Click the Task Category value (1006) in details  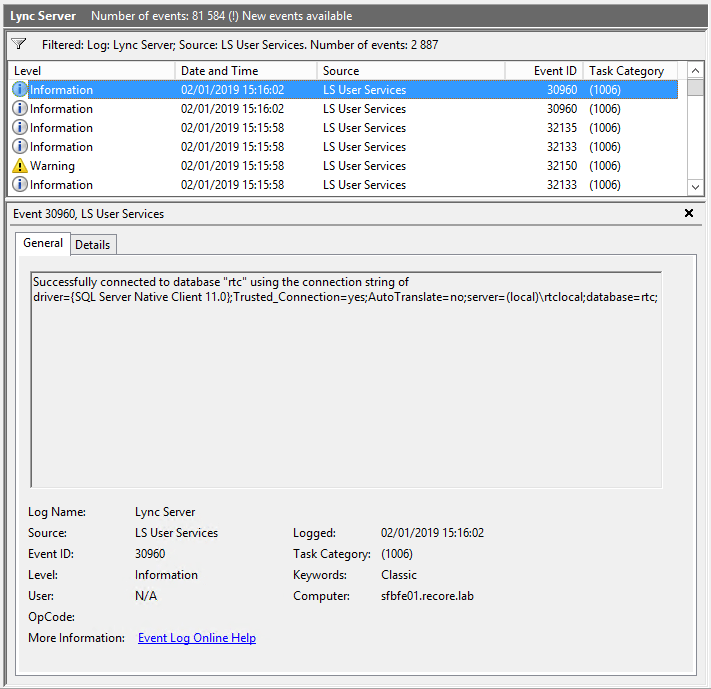coord(397,554)
